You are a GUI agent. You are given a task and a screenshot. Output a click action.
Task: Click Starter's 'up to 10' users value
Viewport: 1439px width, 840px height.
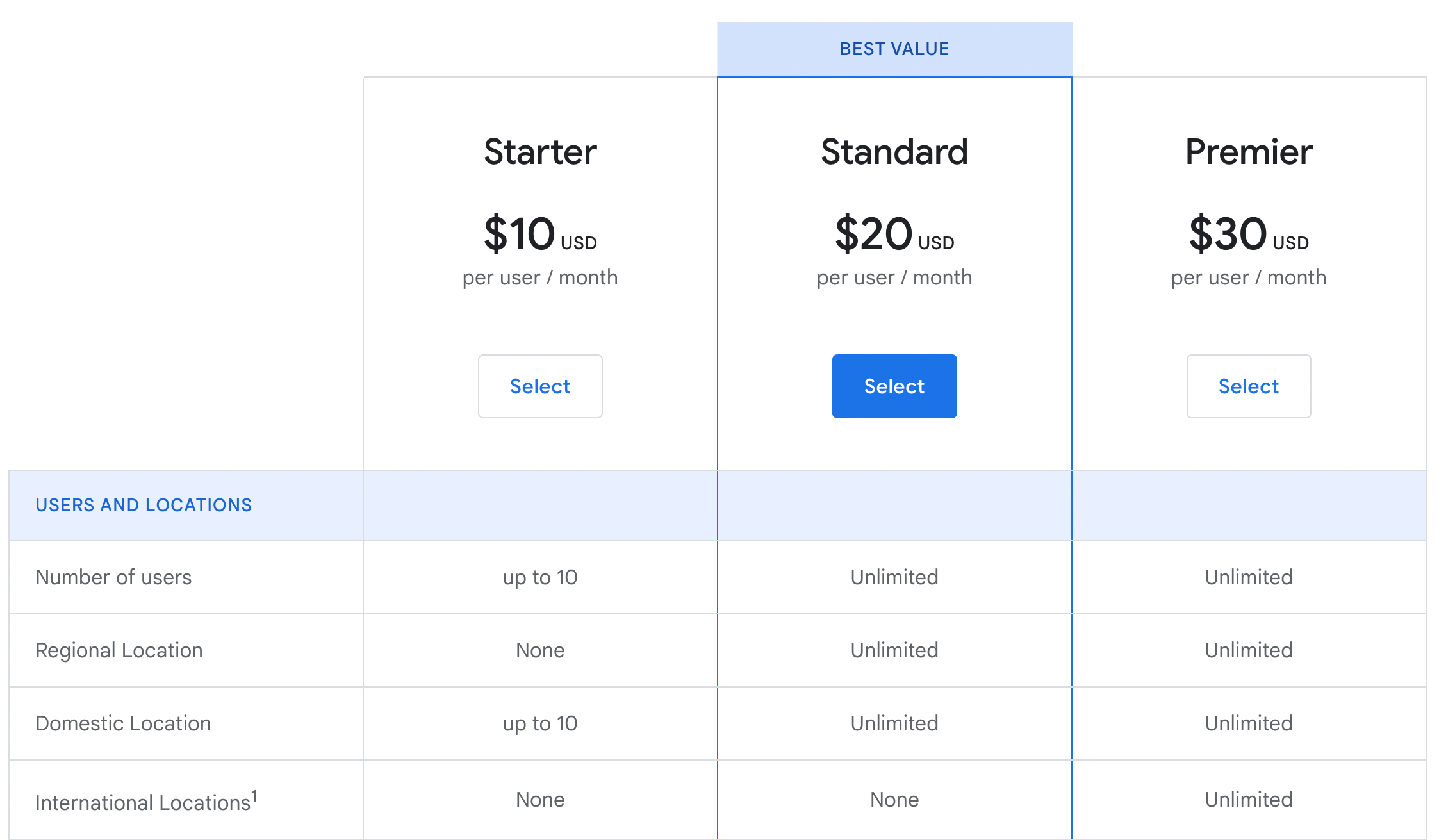click(x=540, y=577)
